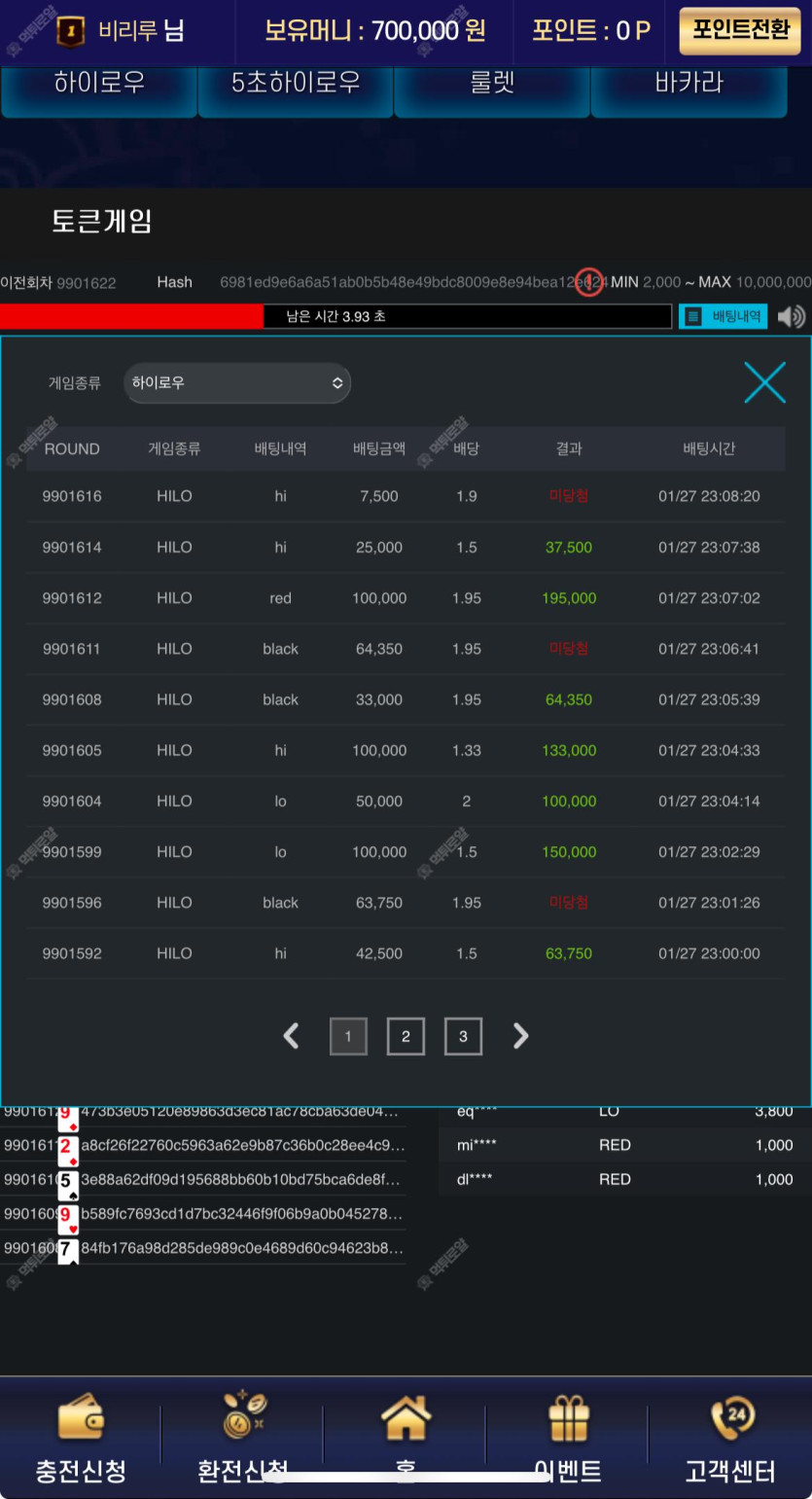This screenshot has height=1499, width=812.
Task: Open the 이벤트 gift box icon
Action: click(x=569, y=1418)
